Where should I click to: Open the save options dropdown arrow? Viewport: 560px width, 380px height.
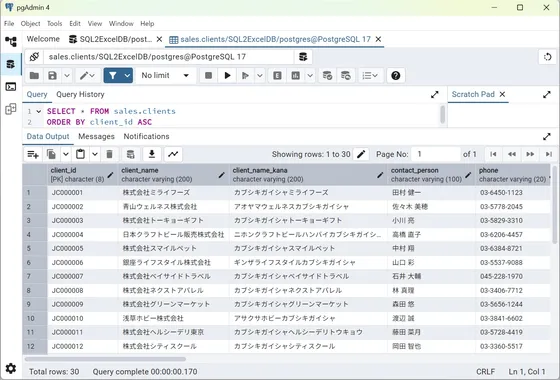pos(67,75)
